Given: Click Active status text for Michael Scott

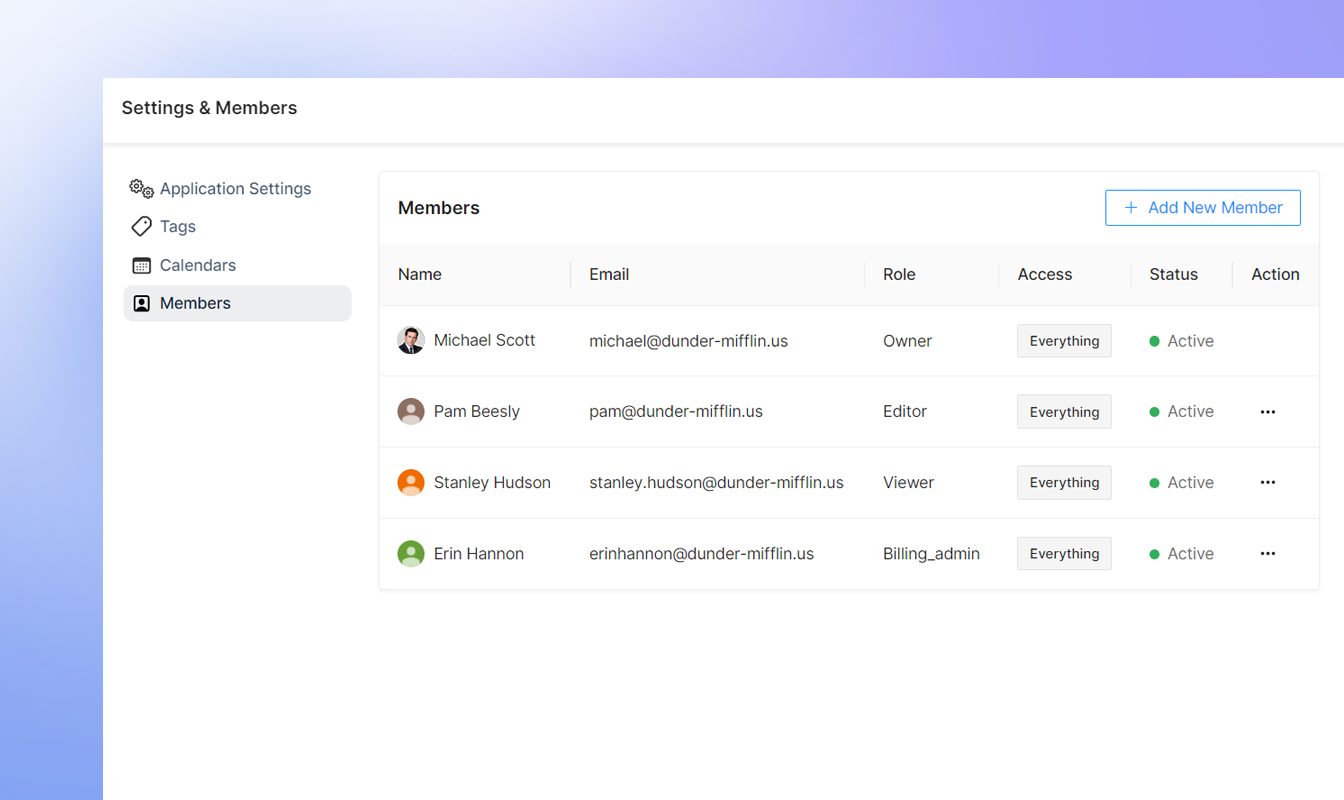Looking at the screenshot, I should click(1190, 341).
